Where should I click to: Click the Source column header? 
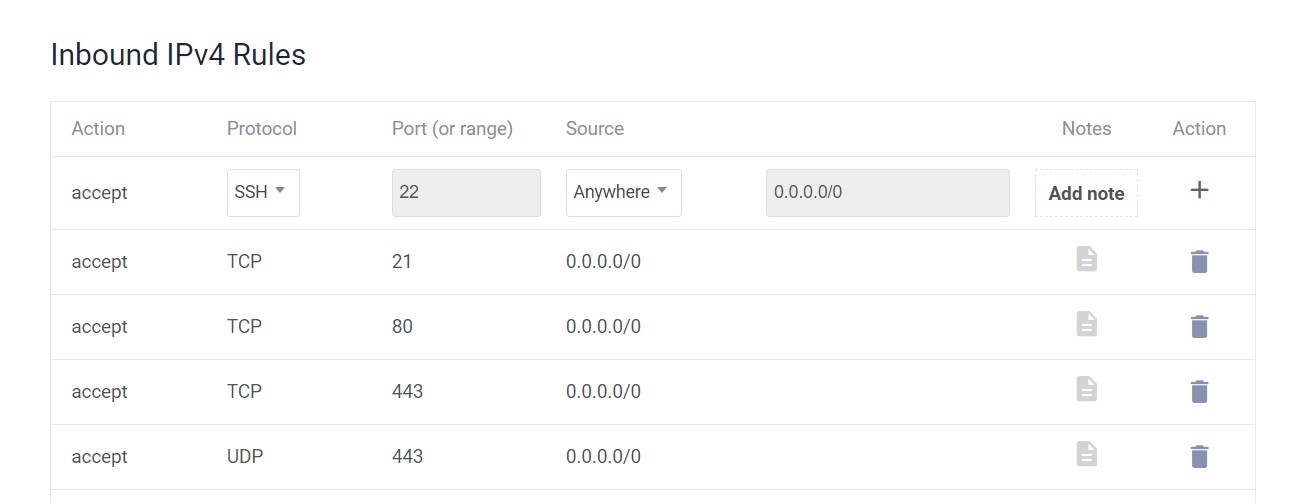click(595, 129)
